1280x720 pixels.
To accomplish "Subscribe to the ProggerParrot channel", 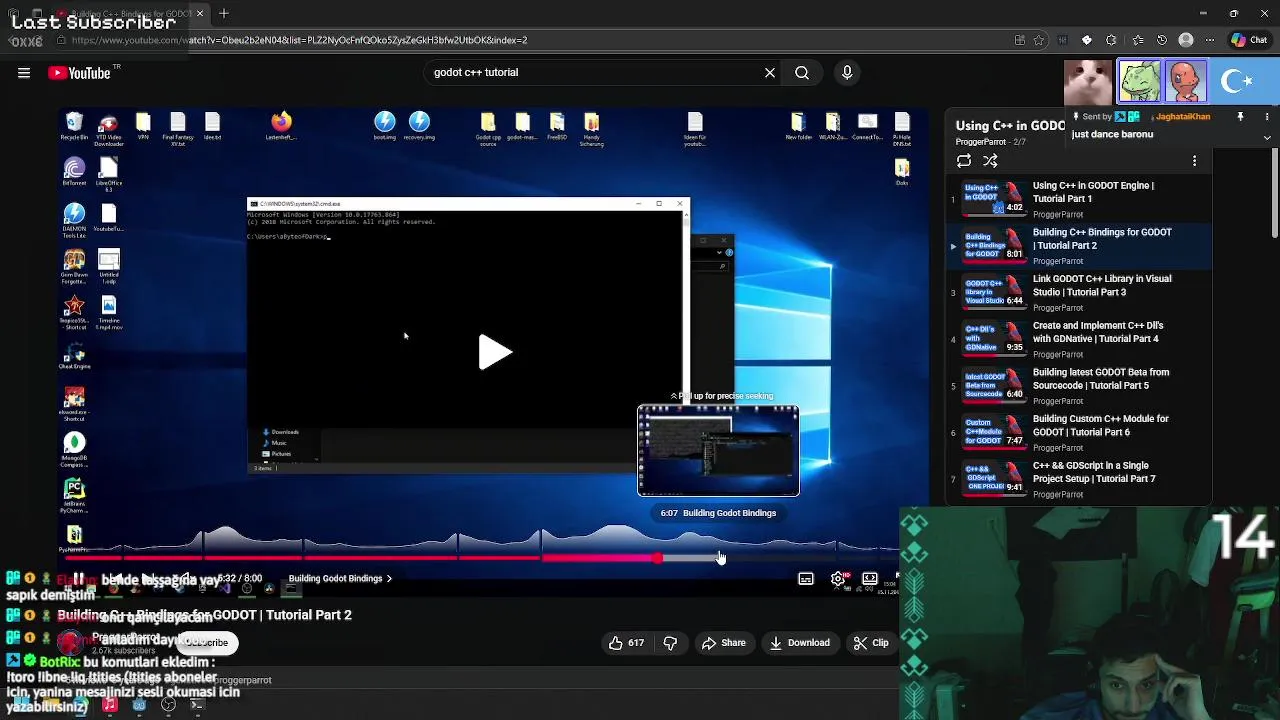I will click(206, 643).
